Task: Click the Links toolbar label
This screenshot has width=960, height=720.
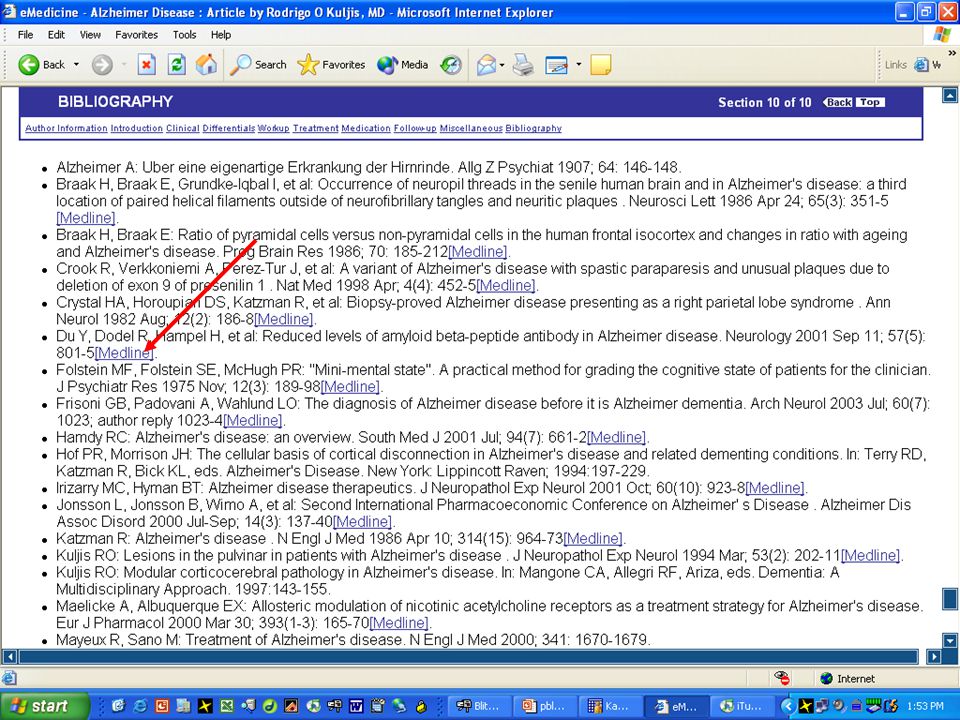Action: [896, 64]
